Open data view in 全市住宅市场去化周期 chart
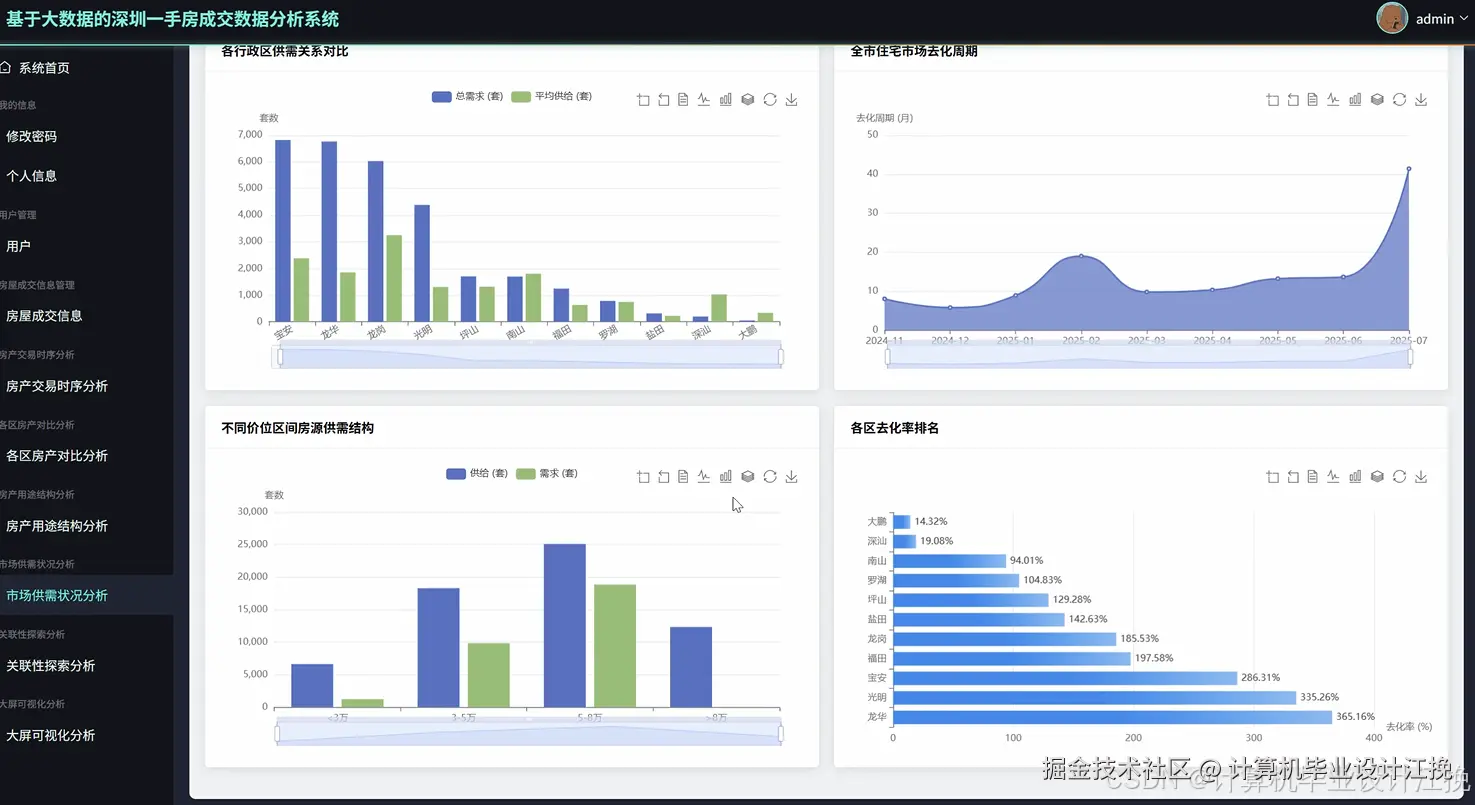The width and height of the screenshot is (1475, 805). point(1312,100)
